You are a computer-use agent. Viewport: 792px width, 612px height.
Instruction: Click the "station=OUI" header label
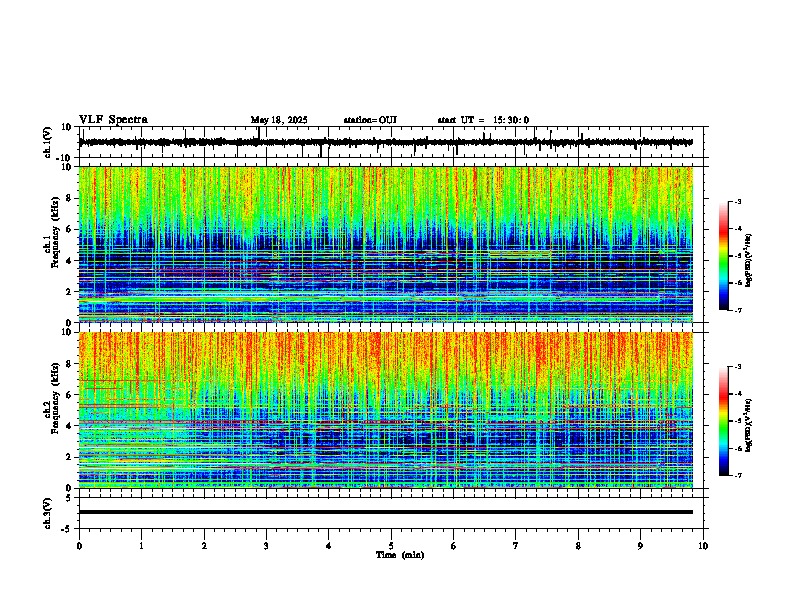370,120
